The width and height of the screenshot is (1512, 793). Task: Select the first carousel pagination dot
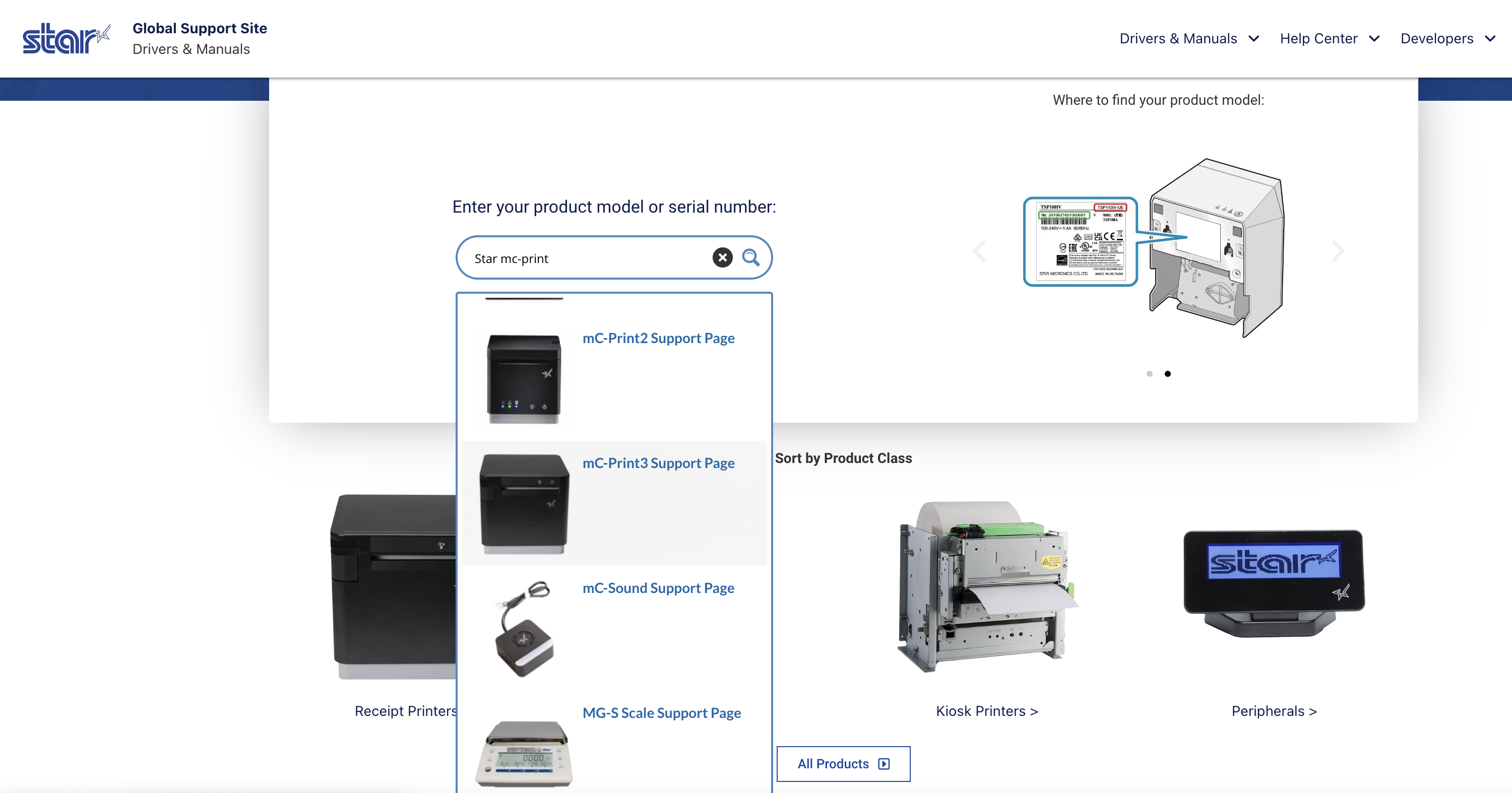coord(1149,374)
